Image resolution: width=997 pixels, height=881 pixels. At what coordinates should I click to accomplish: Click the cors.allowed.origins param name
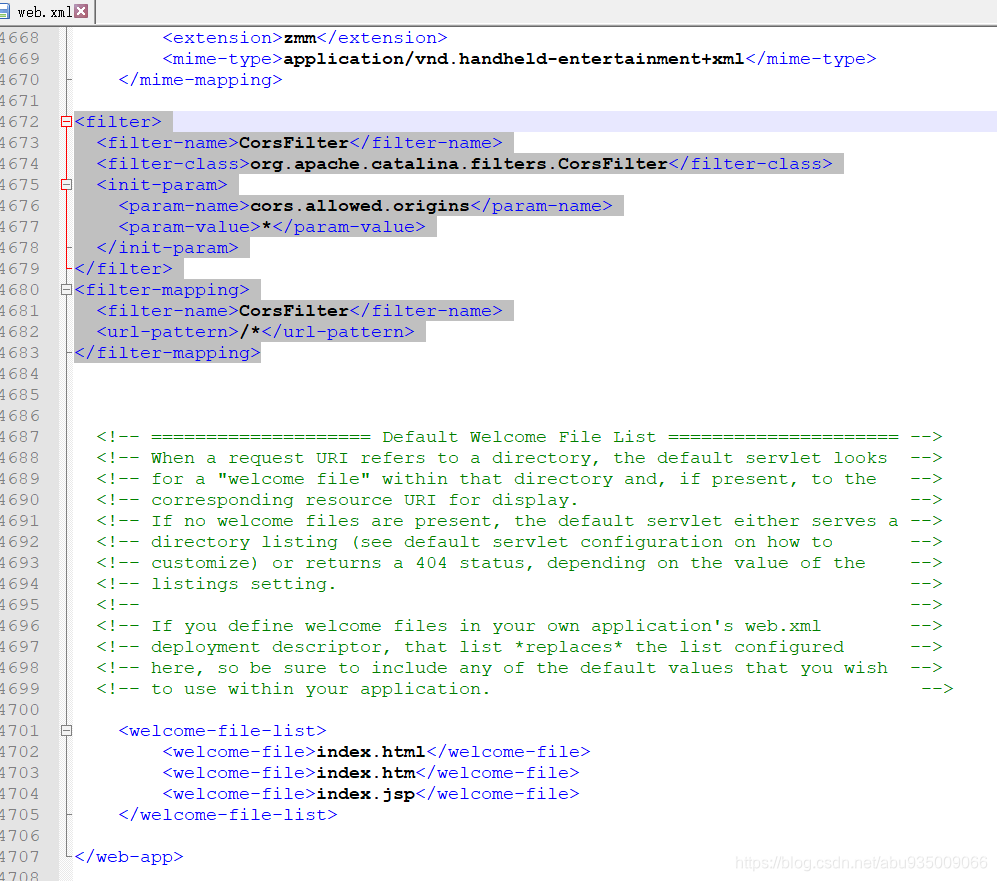(x=359, y=206)
